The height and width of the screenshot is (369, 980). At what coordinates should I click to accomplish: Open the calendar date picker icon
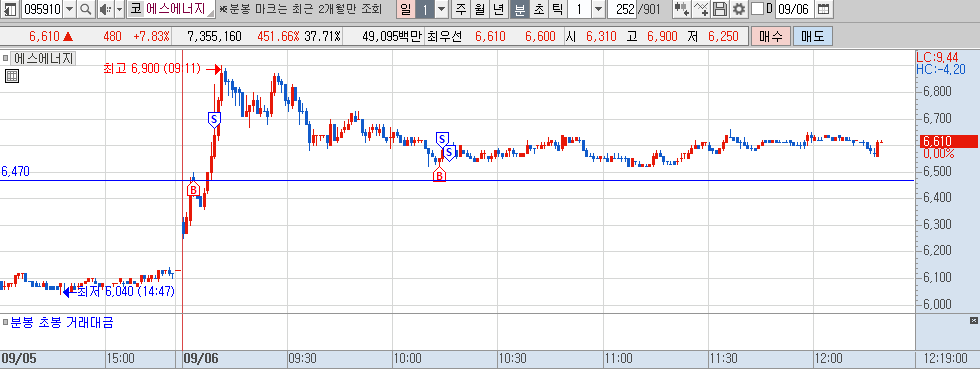click(x=824, y=9)
